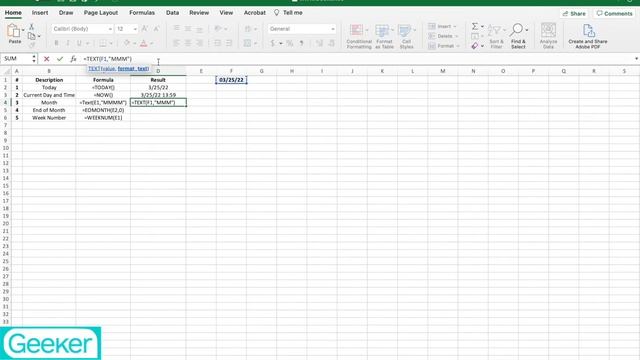This screenshot has height=360, width=640.
Task: Click the Cut scissors icon
Action: 31,27
